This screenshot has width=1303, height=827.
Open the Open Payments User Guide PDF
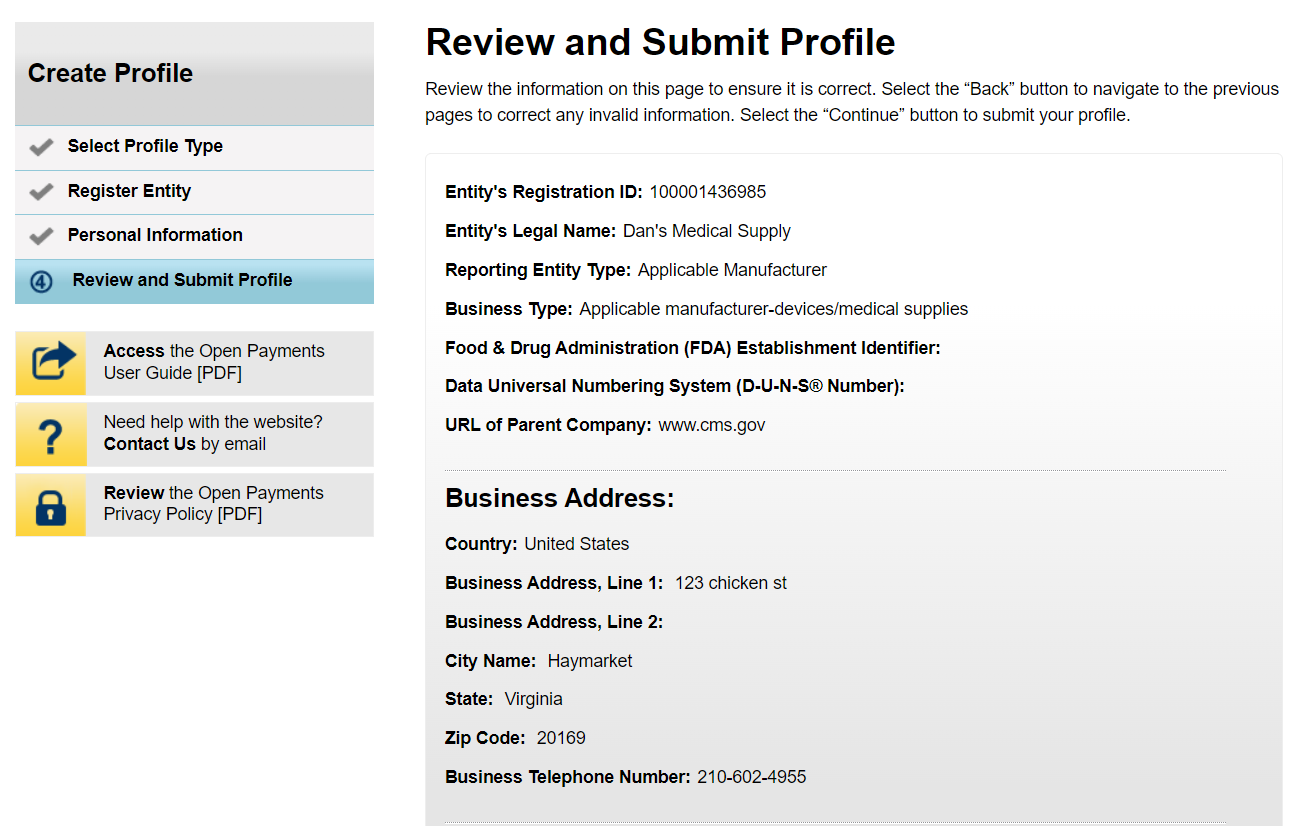(214, 362)
